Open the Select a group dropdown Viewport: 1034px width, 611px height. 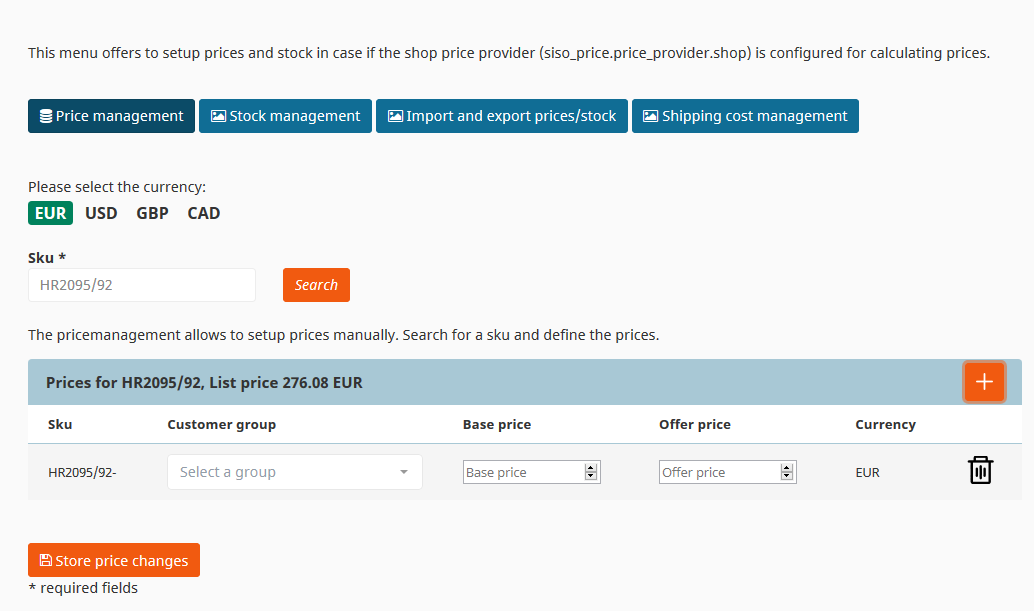coord(295,472)
